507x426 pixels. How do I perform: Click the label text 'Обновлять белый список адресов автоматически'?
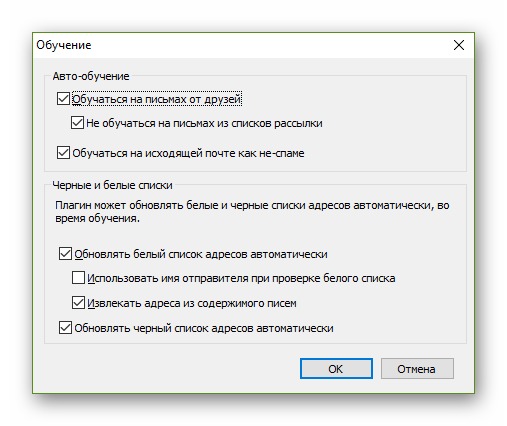(201, 254)
